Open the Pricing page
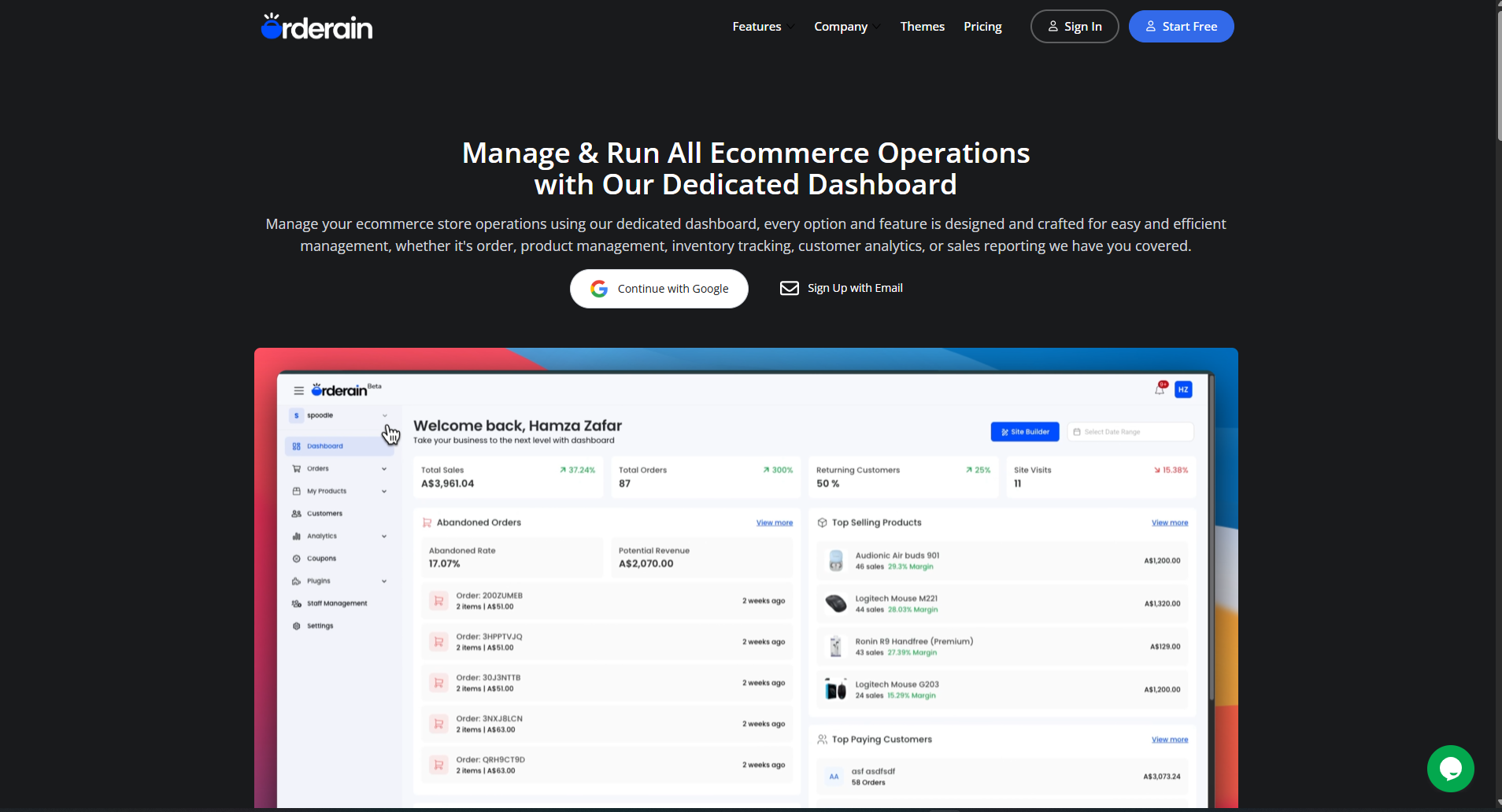The height and width of the screenshot is (812, 1502). (x=982, y=27)
